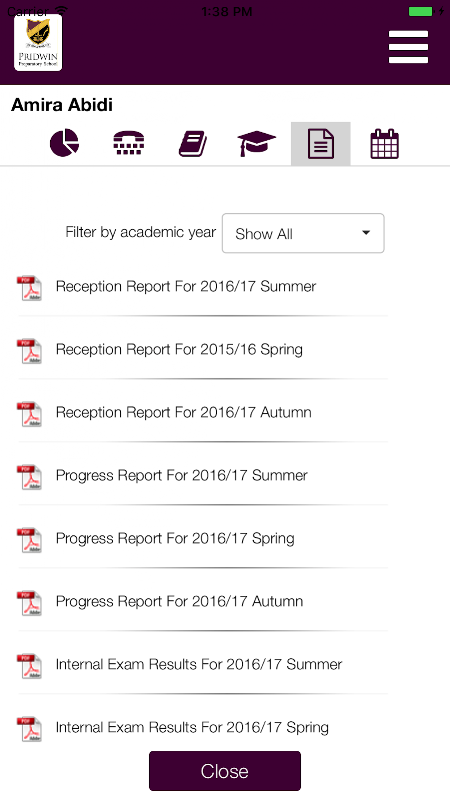Click the dropdown arrow beside Show All
Image resolution: width=450 pixels, height=800 pixels.
(366, 233)
